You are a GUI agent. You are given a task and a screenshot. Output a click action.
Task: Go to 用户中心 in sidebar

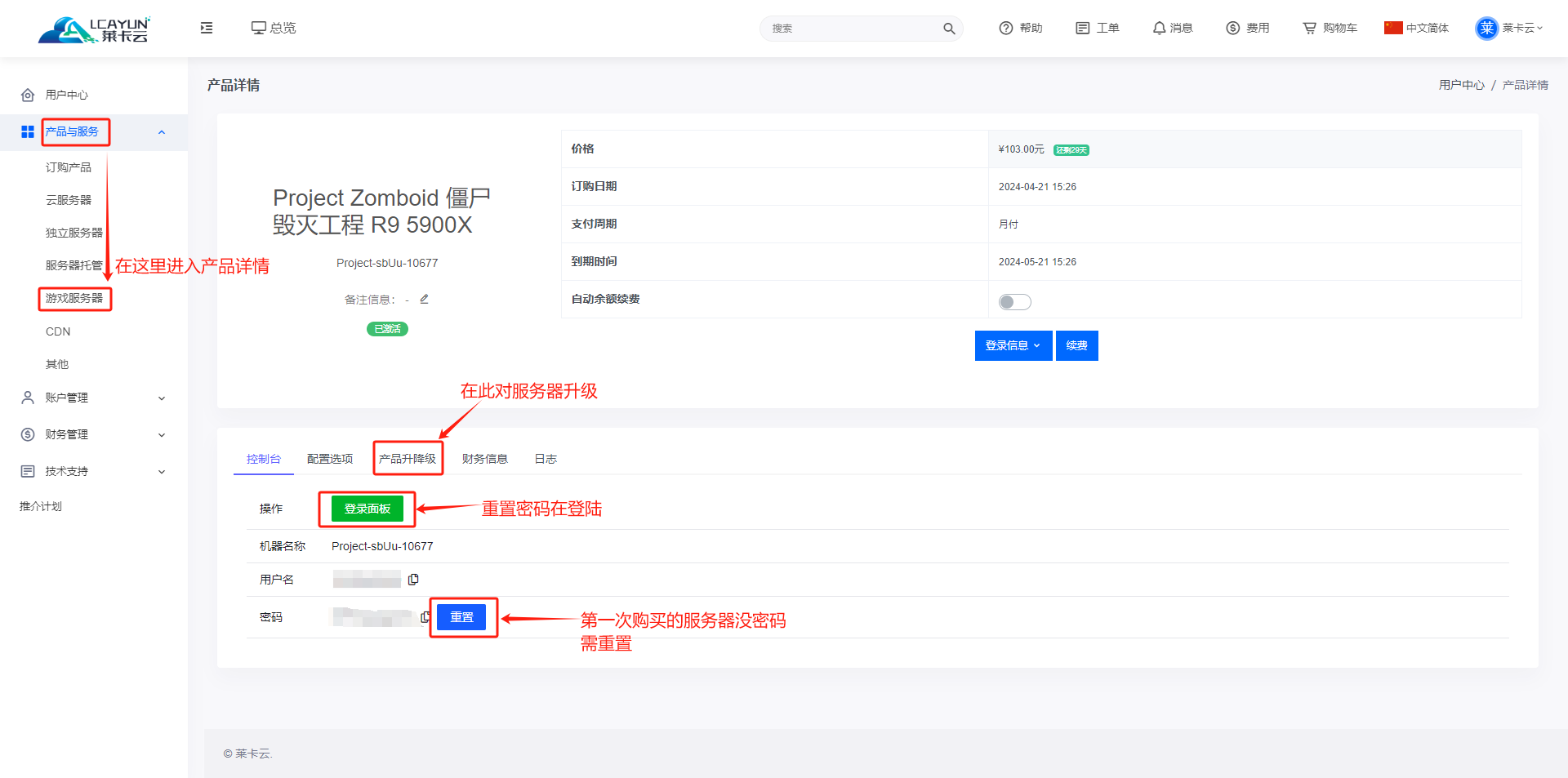tap(67, 95)
